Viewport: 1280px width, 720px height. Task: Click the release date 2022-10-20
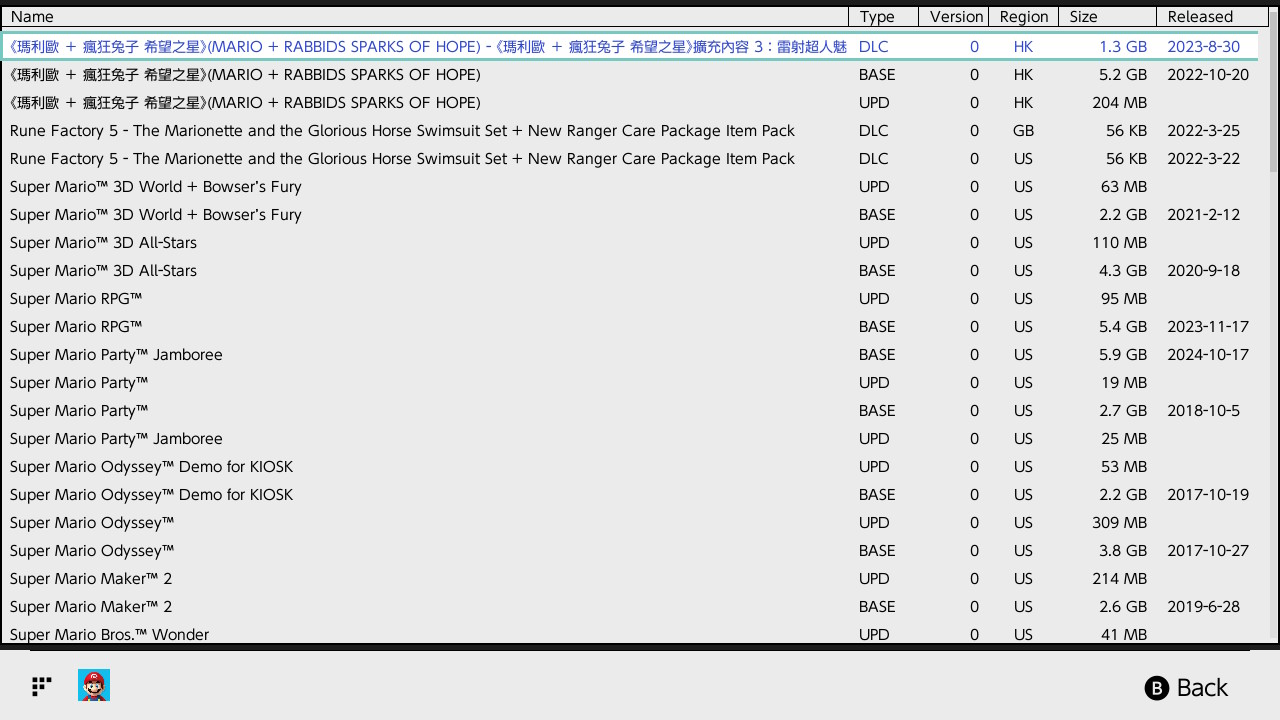point(1208,74)
